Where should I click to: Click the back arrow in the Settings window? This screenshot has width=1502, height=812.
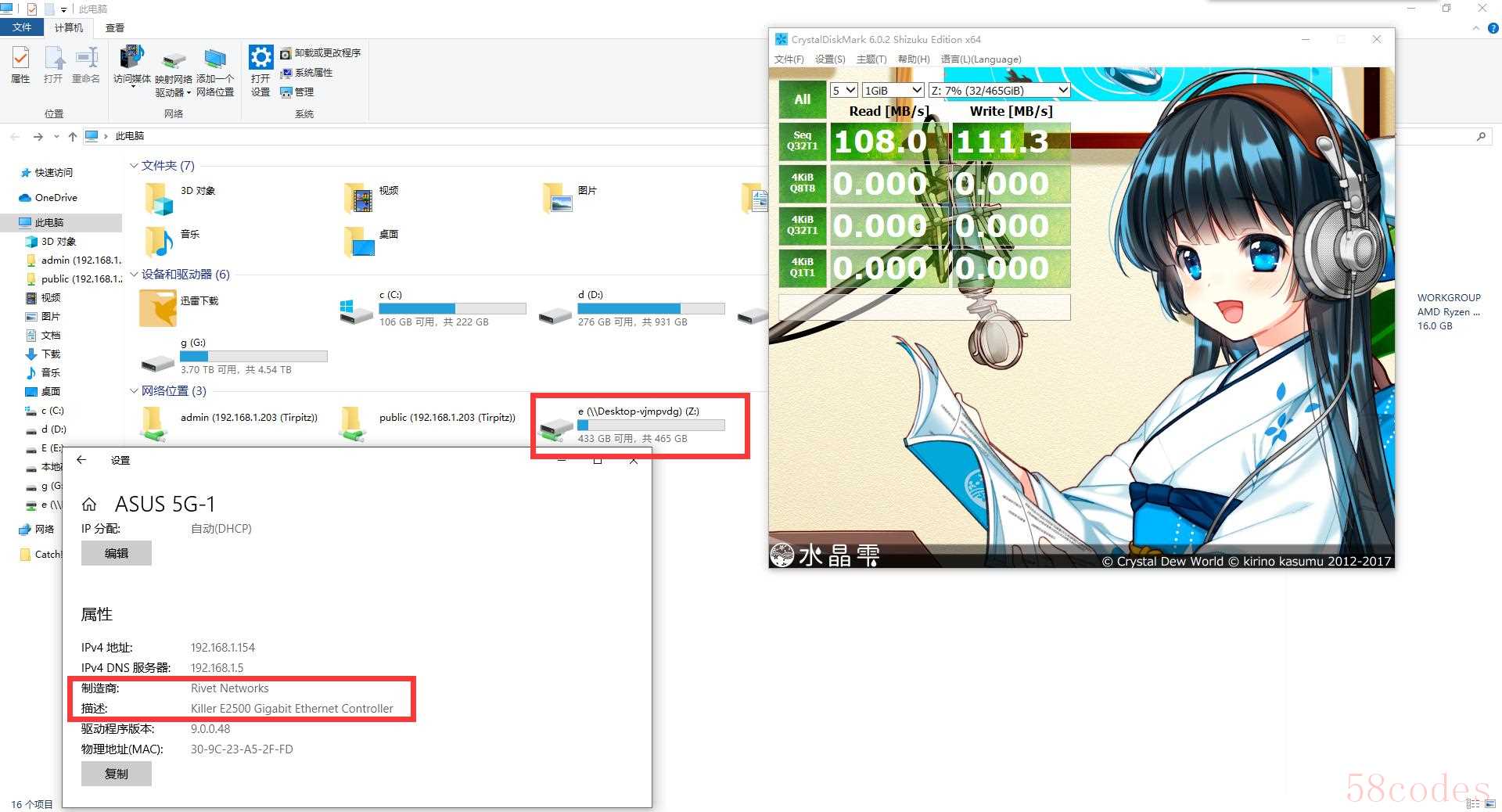[81, 460]
